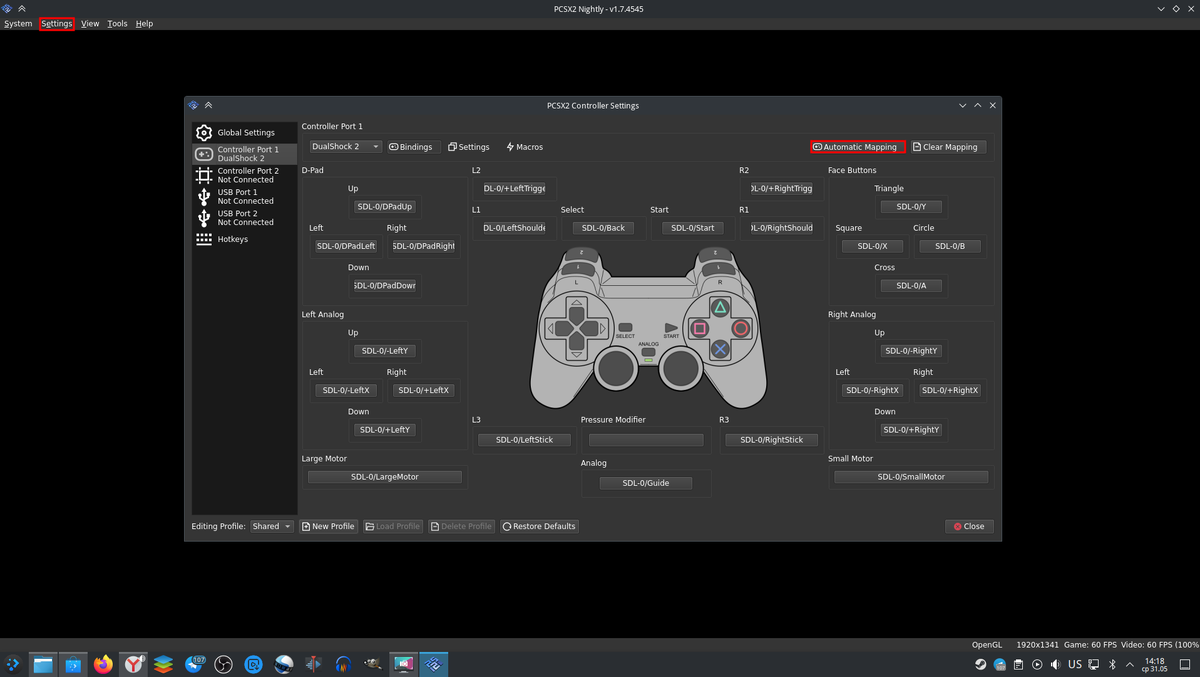The height and width of the screenshot is (677, 1200).
Task: Open the network connections tray icon
Action: pos(1094,664)
